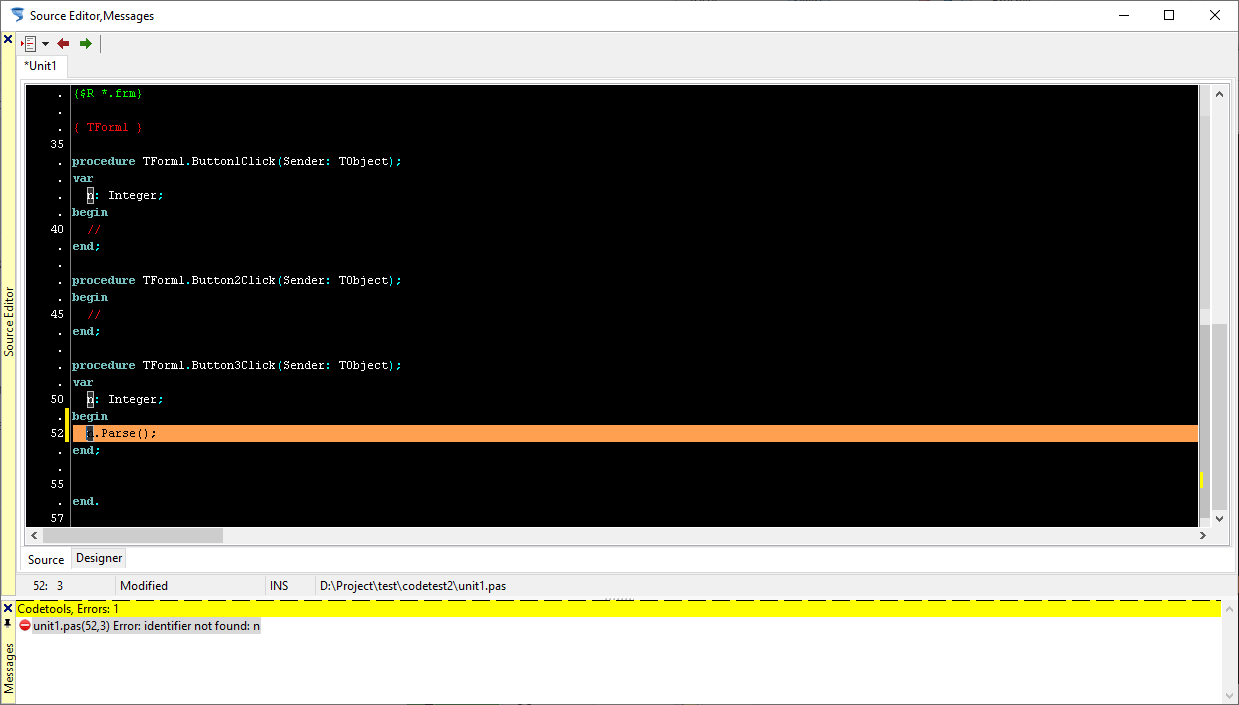This screenshot has width=1239, height=705.
Task: Click gutter line number 35
Action: click(x=57, y=144)
